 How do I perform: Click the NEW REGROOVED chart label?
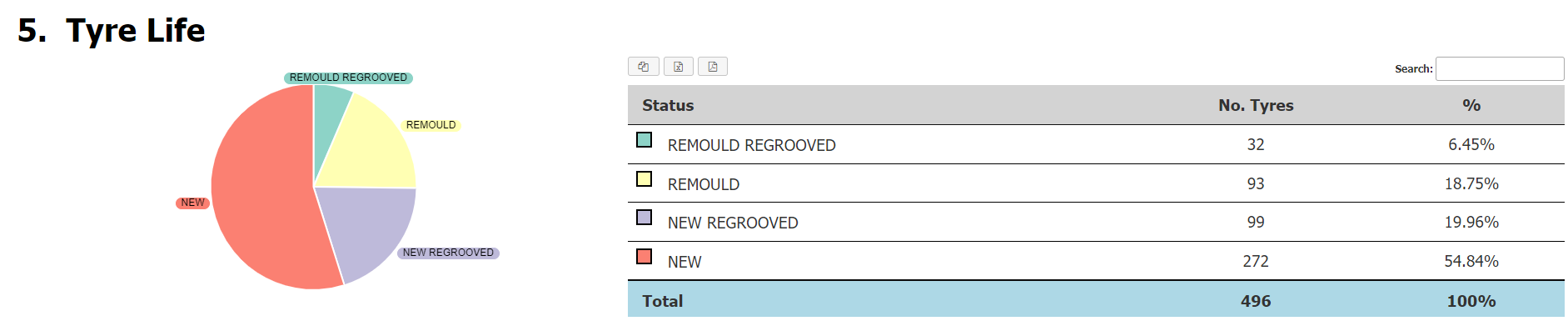click(x=448, y=253)
